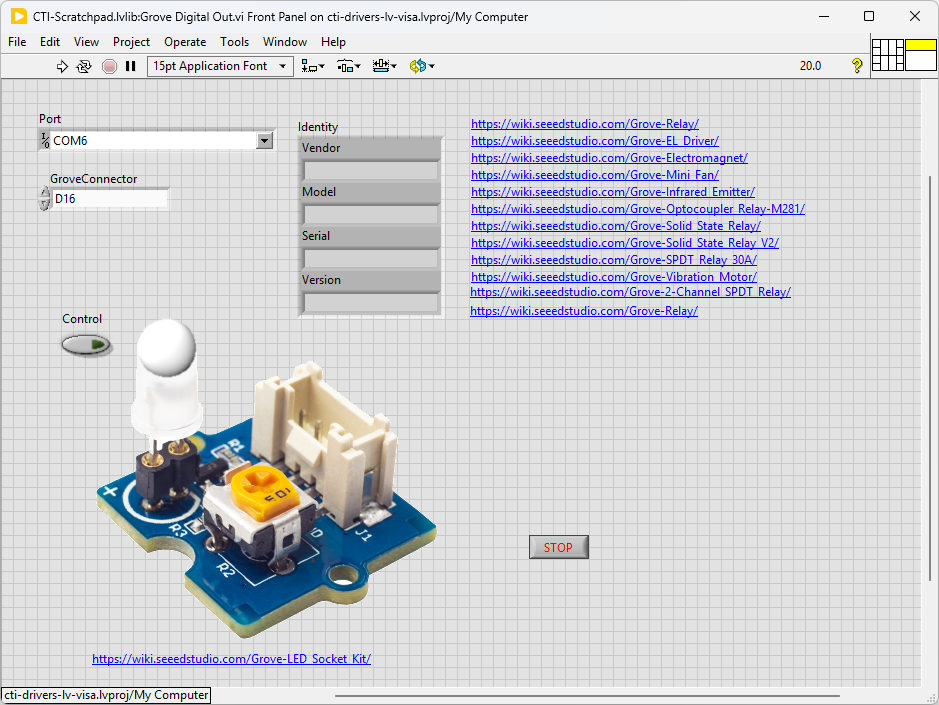The width and height of the screenshot is (939, 705).
Task: Click the Pause button in toolbar
Action: [x=130, y=66]
